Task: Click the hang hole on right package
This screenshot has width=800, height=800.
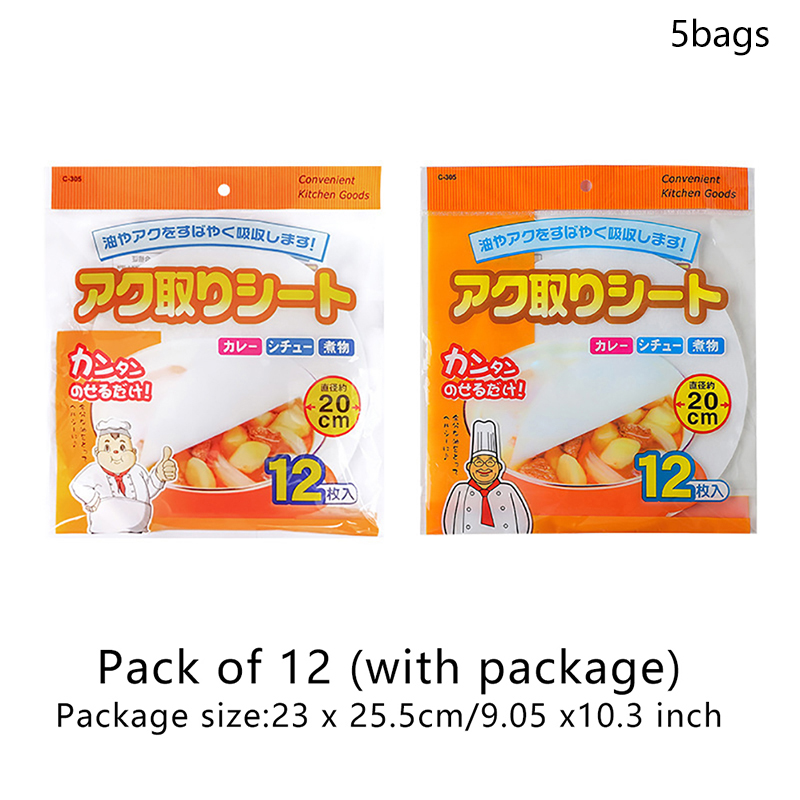Action: pyautogui.click(x=586, y=186)
